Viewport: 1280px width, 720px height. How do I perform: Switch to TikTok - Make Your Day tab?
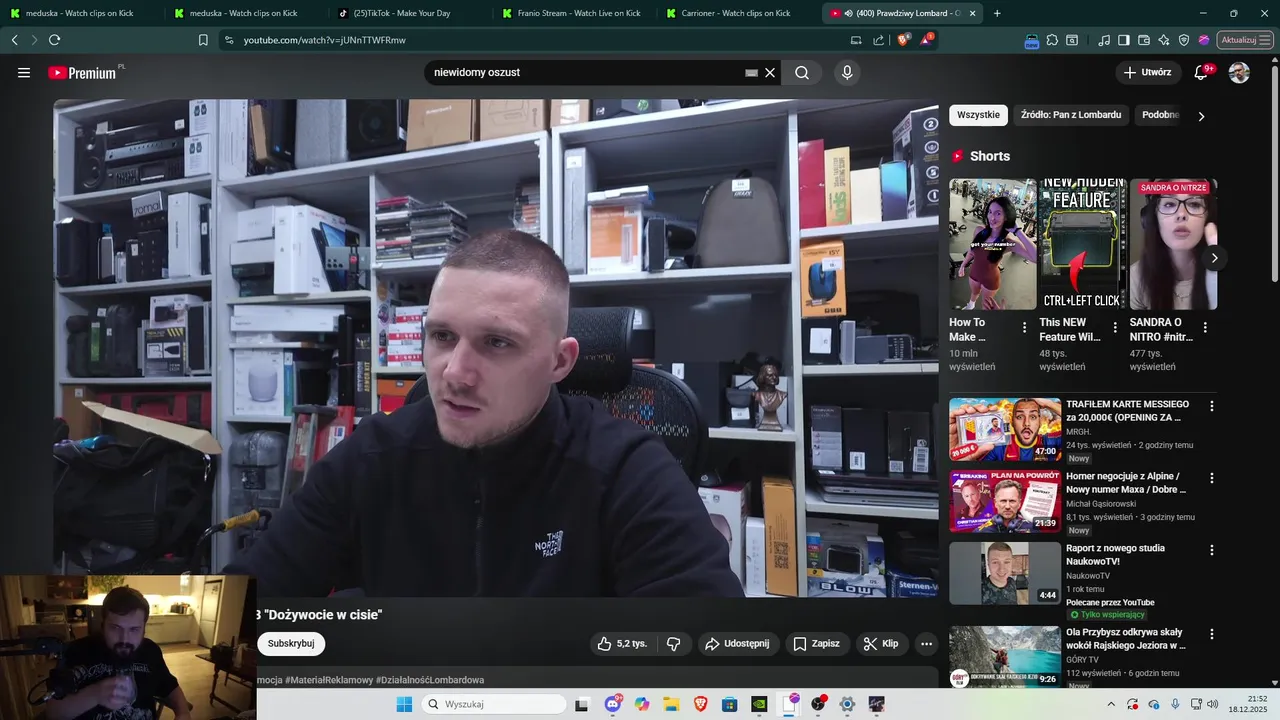tap(408, 13)
